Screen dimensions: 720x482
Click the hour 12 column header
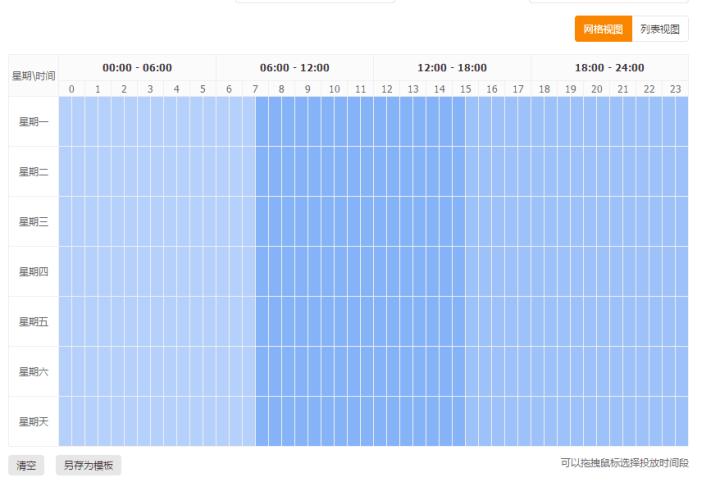(x=387, y=89)
